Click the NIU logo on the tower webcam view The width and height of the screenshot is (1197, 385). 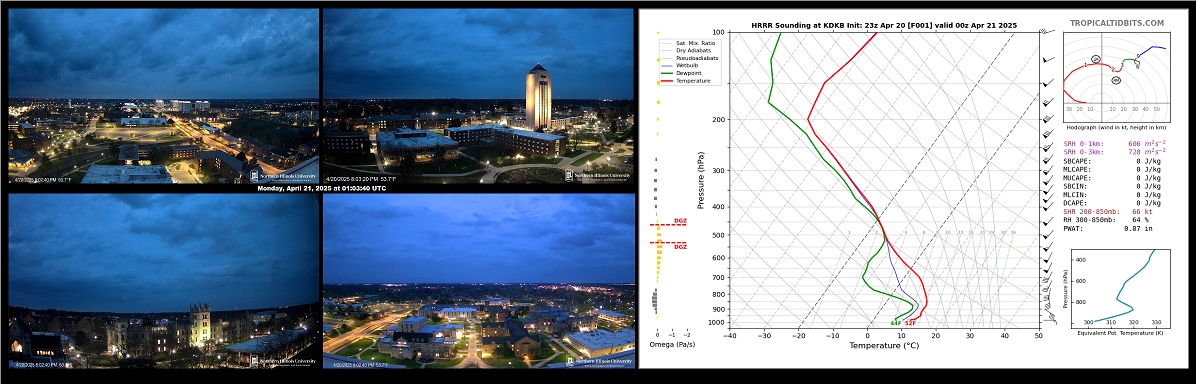pyautogui.click(x=599, y=176)
